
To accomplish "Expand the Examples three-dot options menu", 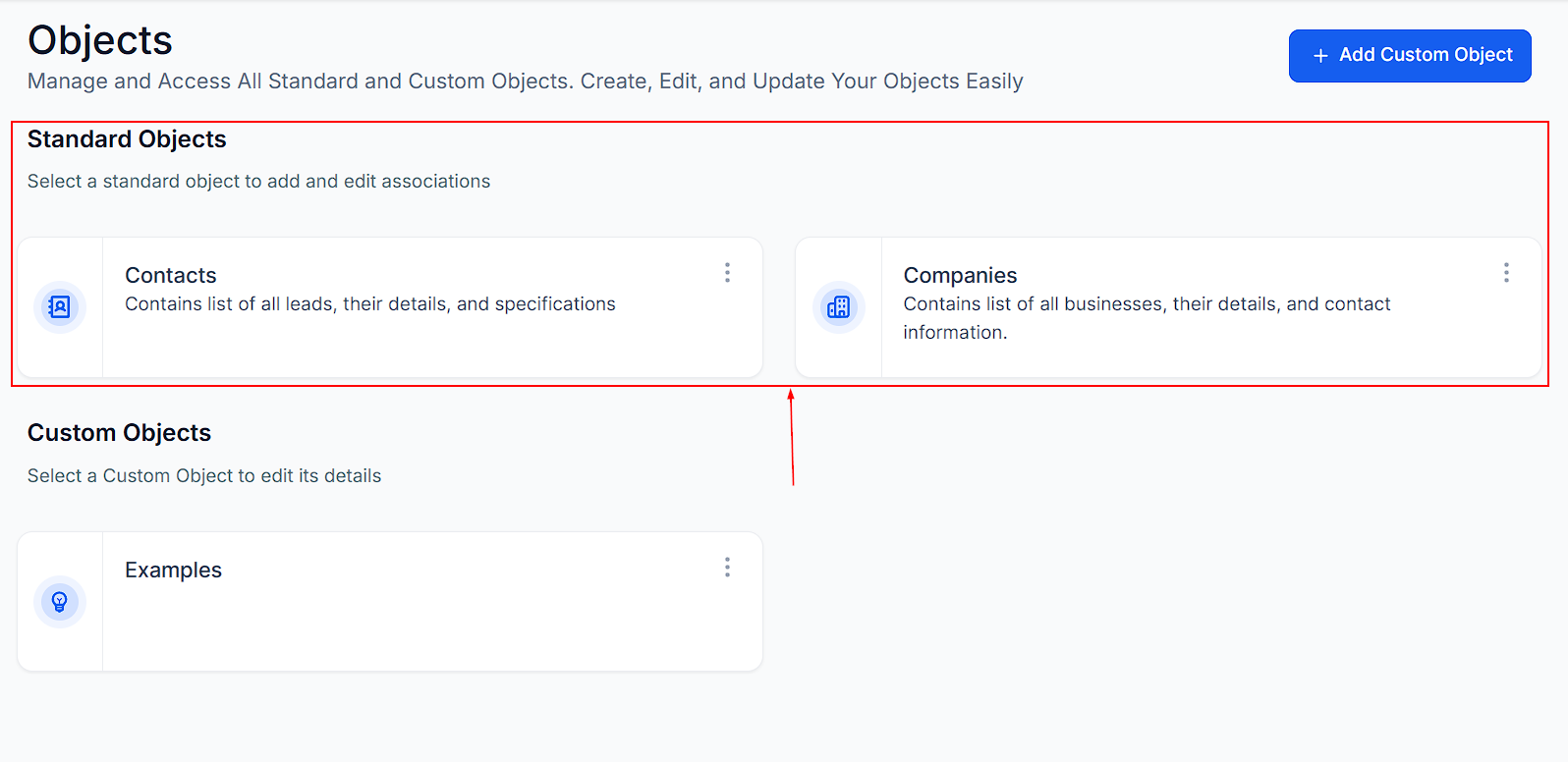I will 727,568.
